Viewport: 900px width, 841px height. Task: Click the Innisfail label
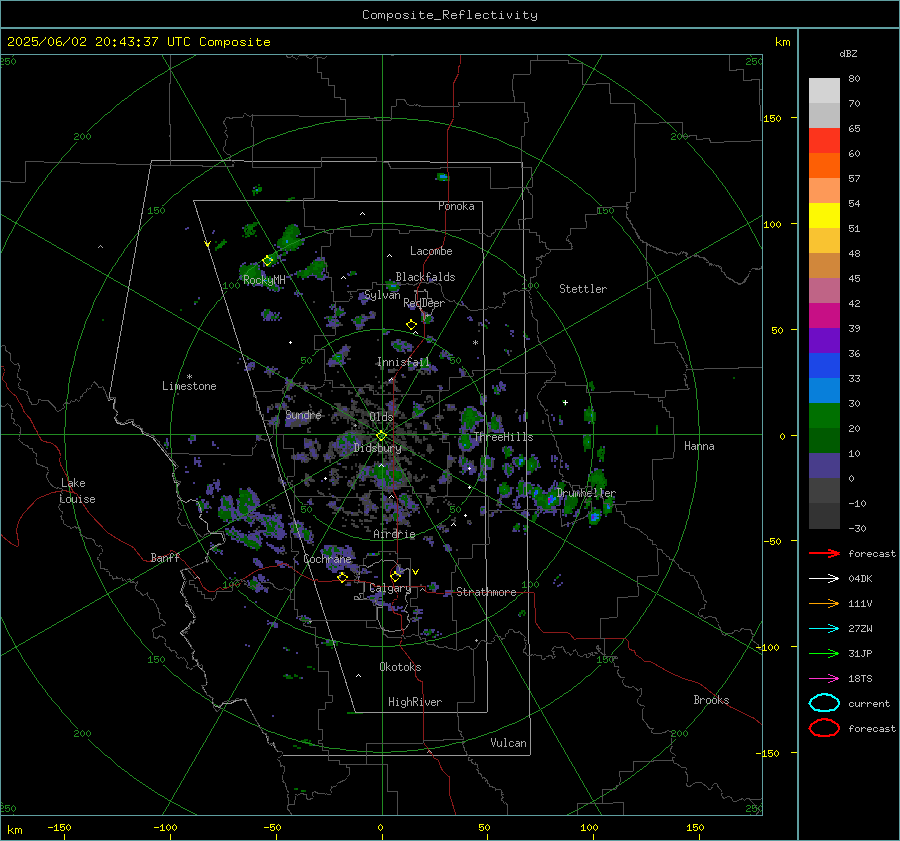(403, 362)
